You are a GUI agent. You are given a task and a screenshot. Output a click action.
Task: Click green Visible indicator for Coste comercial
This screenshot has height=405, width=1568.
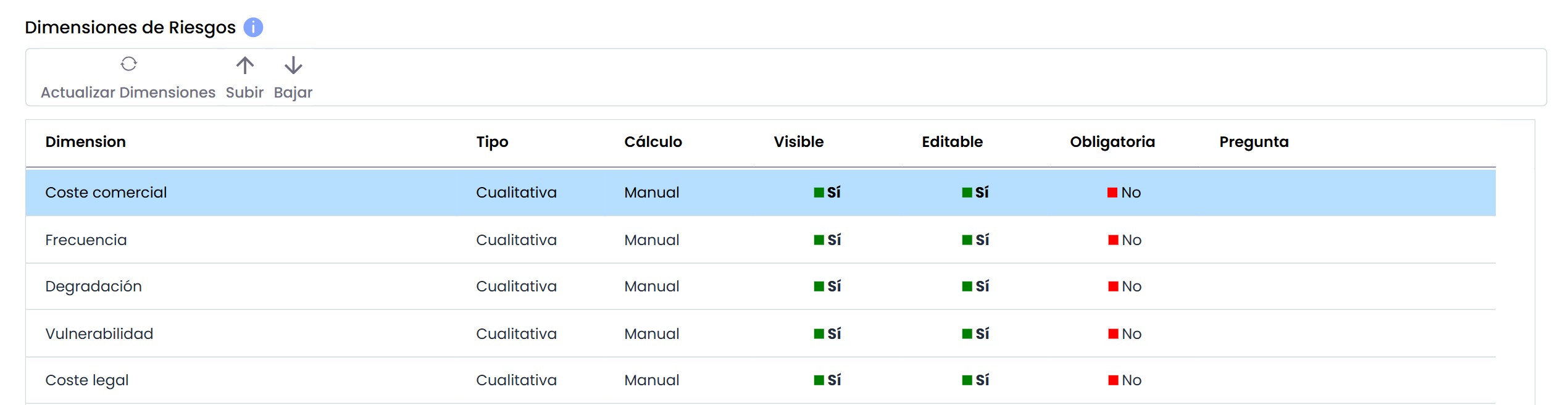[819, 193]
